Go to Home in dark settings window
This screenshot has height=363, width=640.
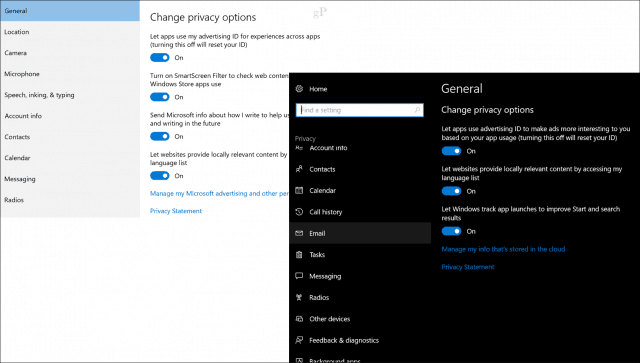click(318, 89)
